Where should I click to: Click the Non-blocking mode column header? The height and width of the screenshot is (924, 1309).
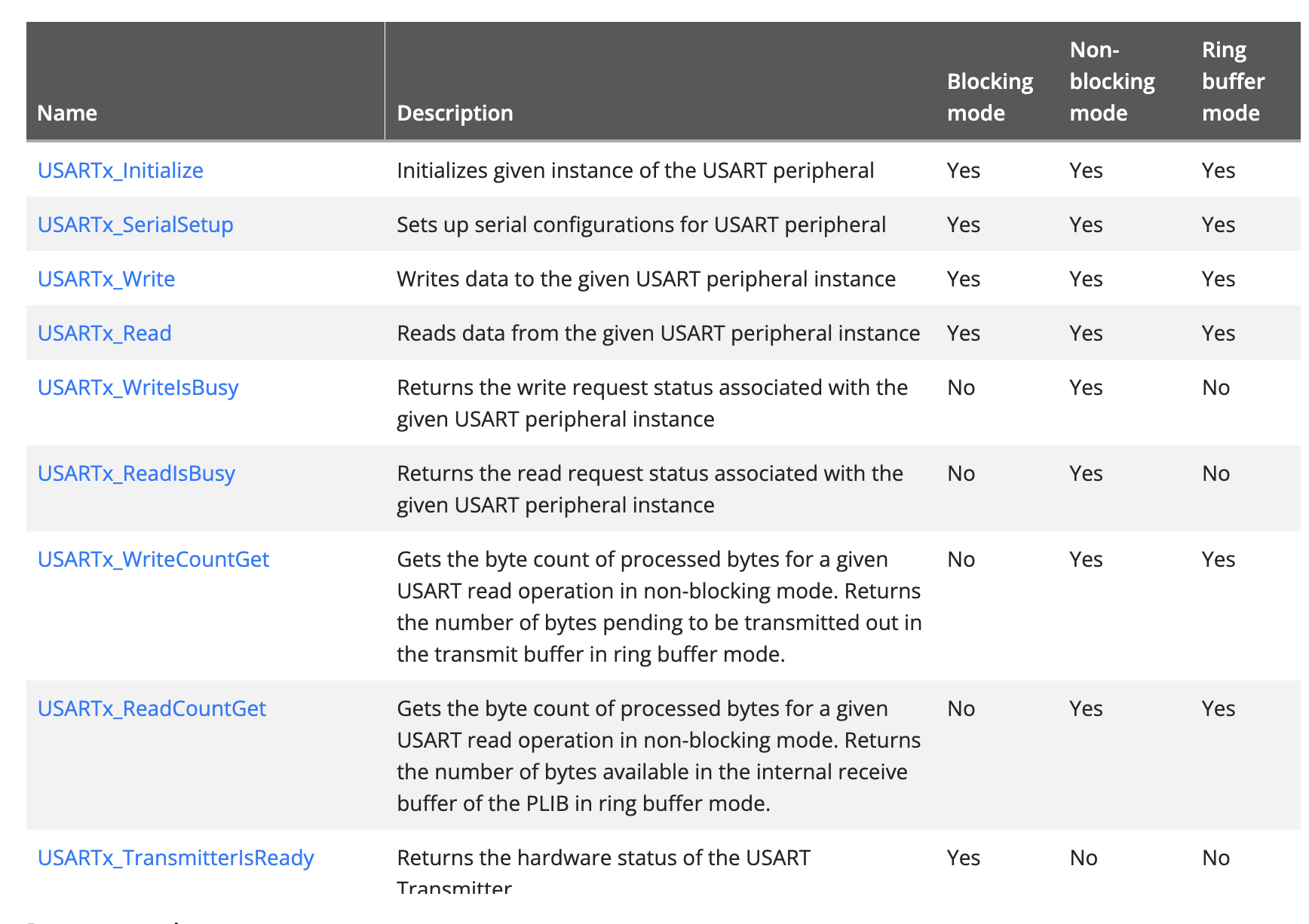[x=1111, y=81]
